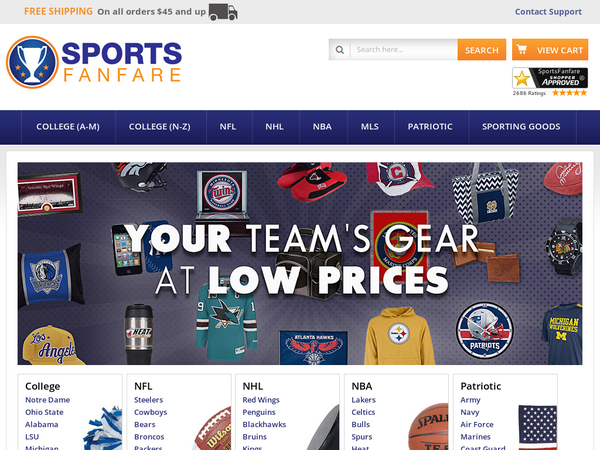The image size is (600, 450).
Task: Click the Wilson football image in the NFL card
Action: 211,429
